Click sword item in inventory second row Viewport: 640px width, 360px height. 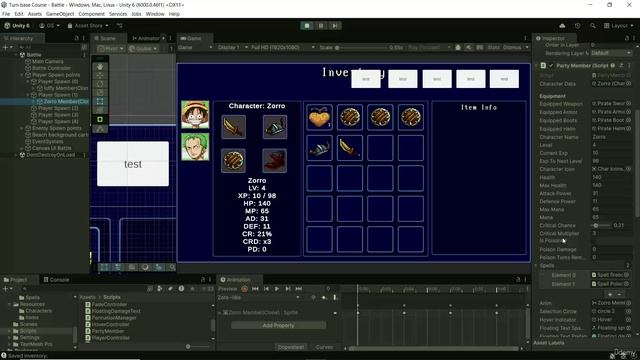click(x=350, y=148)
